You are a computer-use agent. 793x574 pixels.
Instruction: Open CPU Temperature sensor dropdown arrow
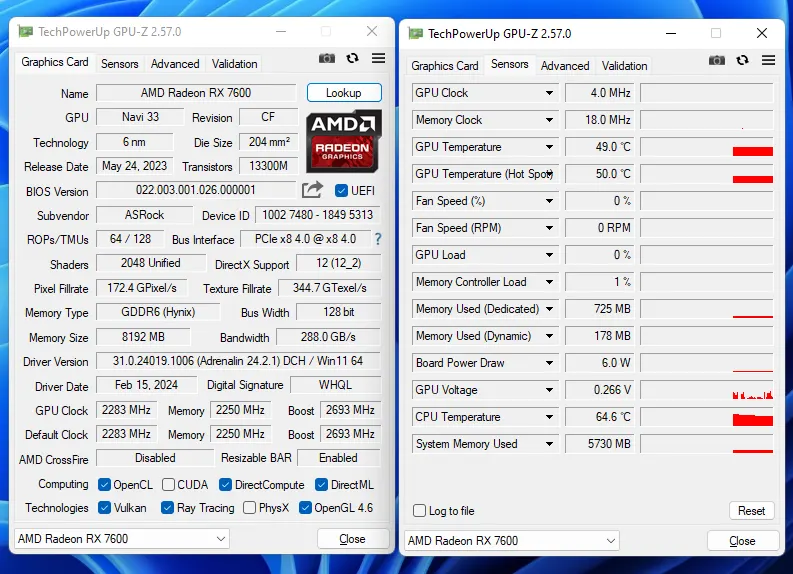tap(549, 417)
